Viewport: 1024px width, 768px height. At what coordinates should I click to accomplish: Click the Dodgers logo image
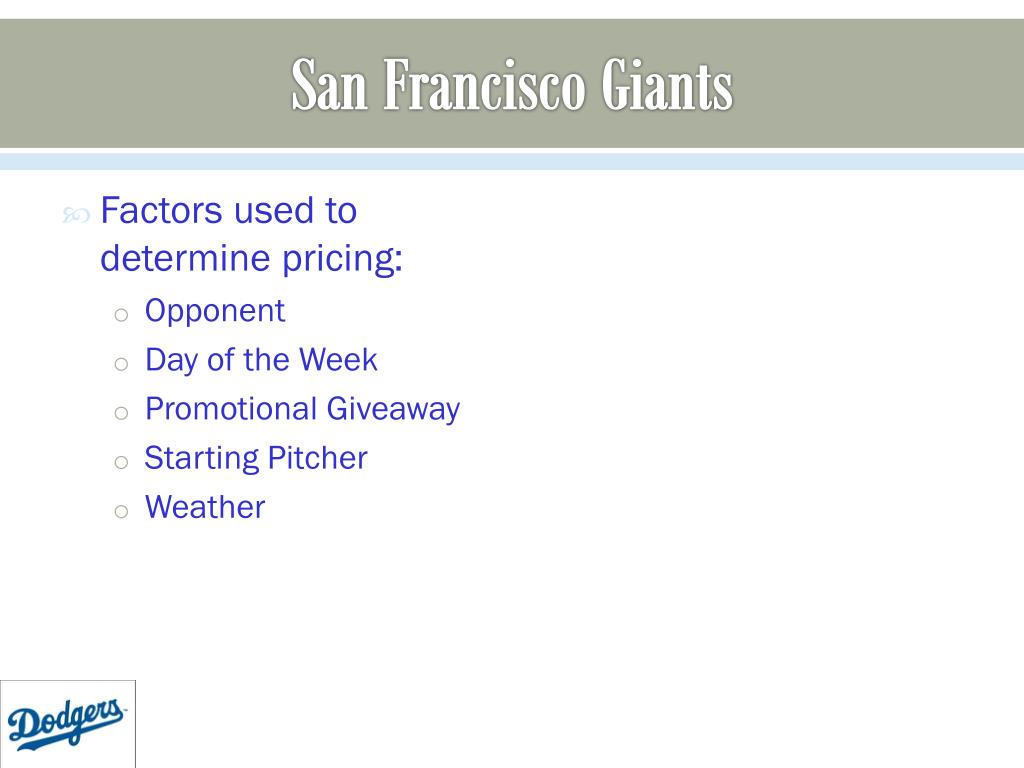click(68, 724)
